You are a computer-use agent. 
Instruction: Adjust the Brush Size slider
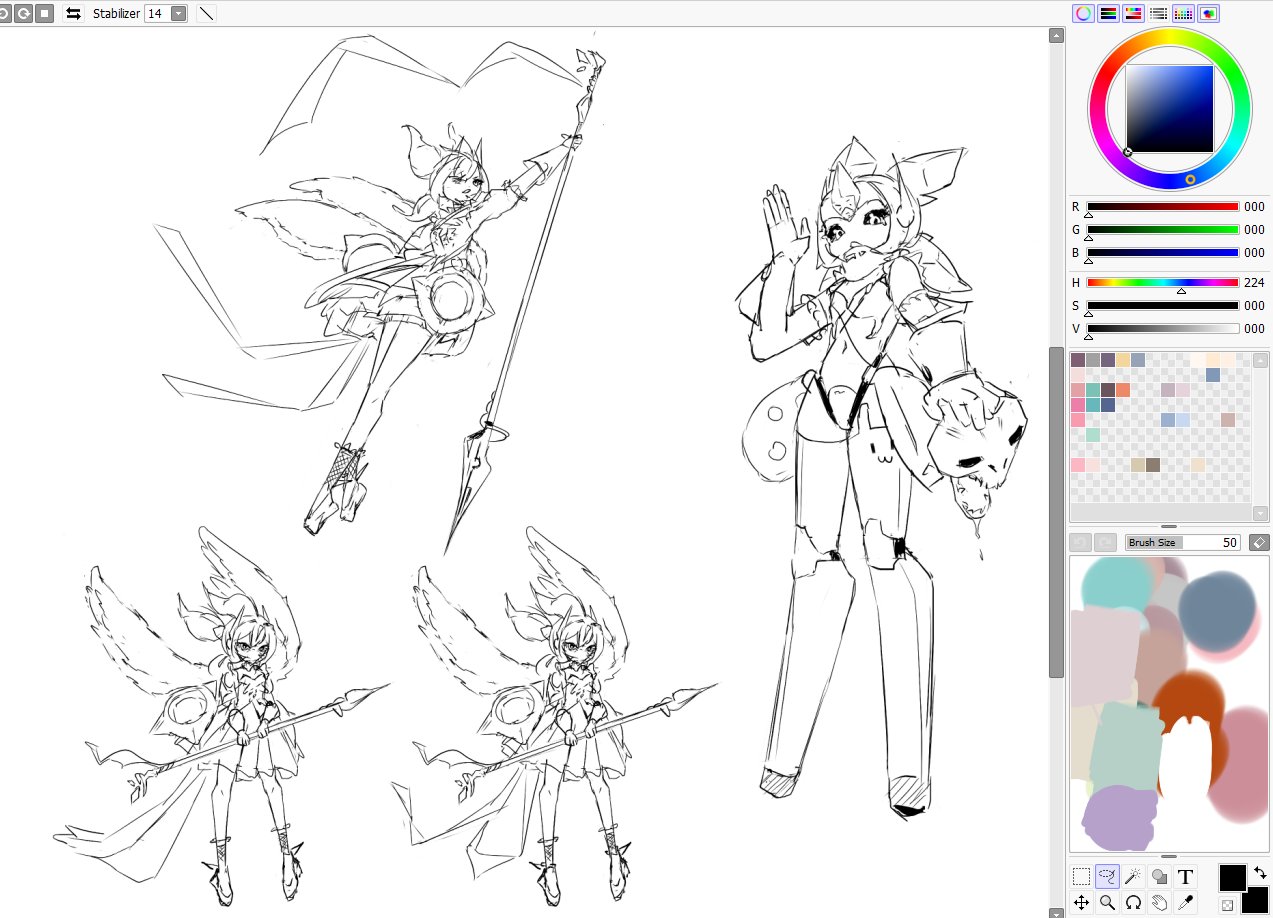click(1183, 542)
